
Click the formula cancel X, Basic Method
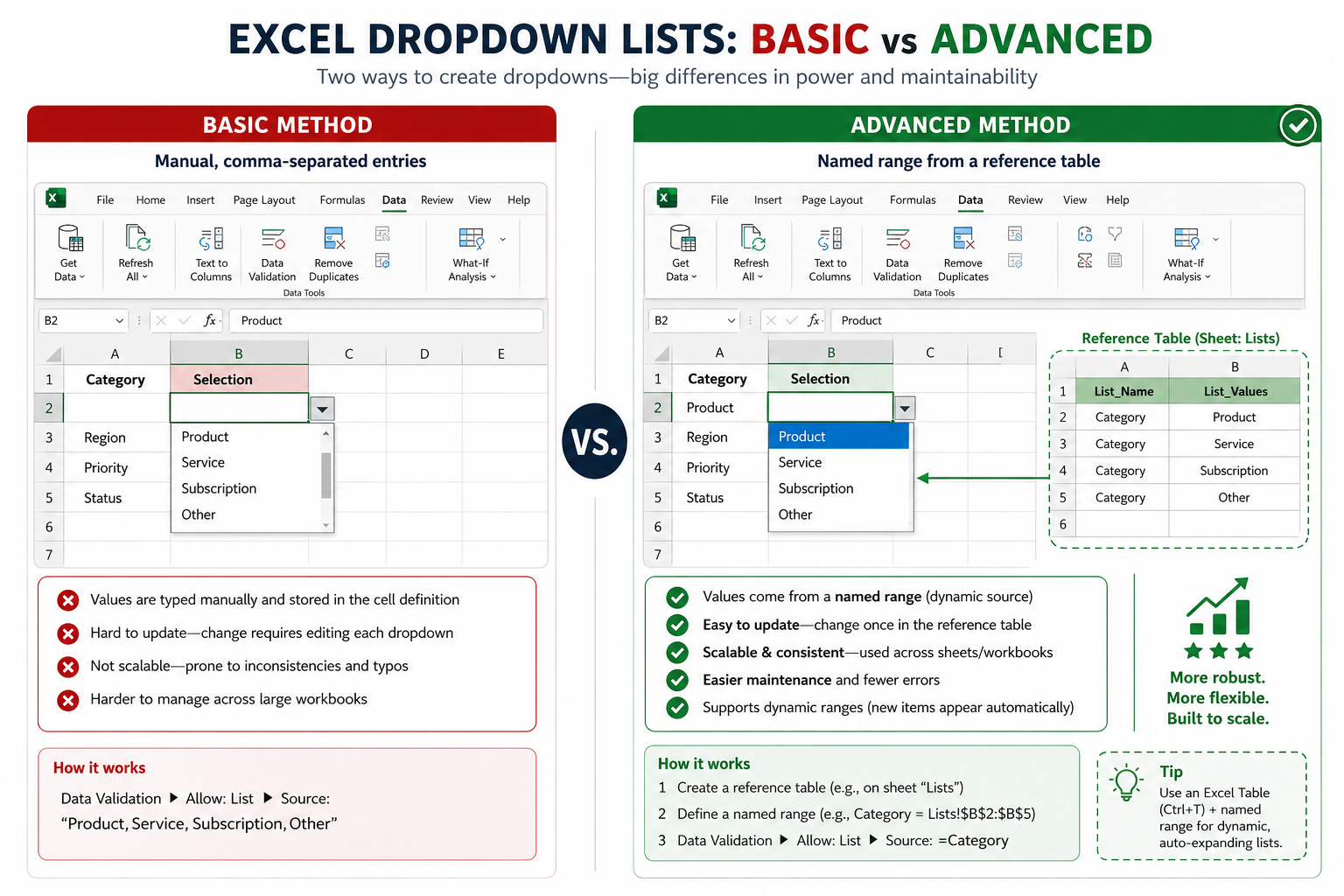[x=161, y=320]
